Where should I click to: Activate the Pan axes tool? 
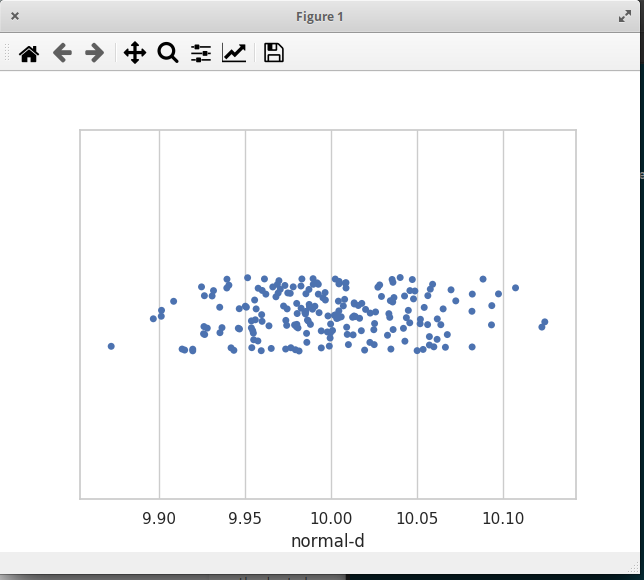click(x=135, y=53)
